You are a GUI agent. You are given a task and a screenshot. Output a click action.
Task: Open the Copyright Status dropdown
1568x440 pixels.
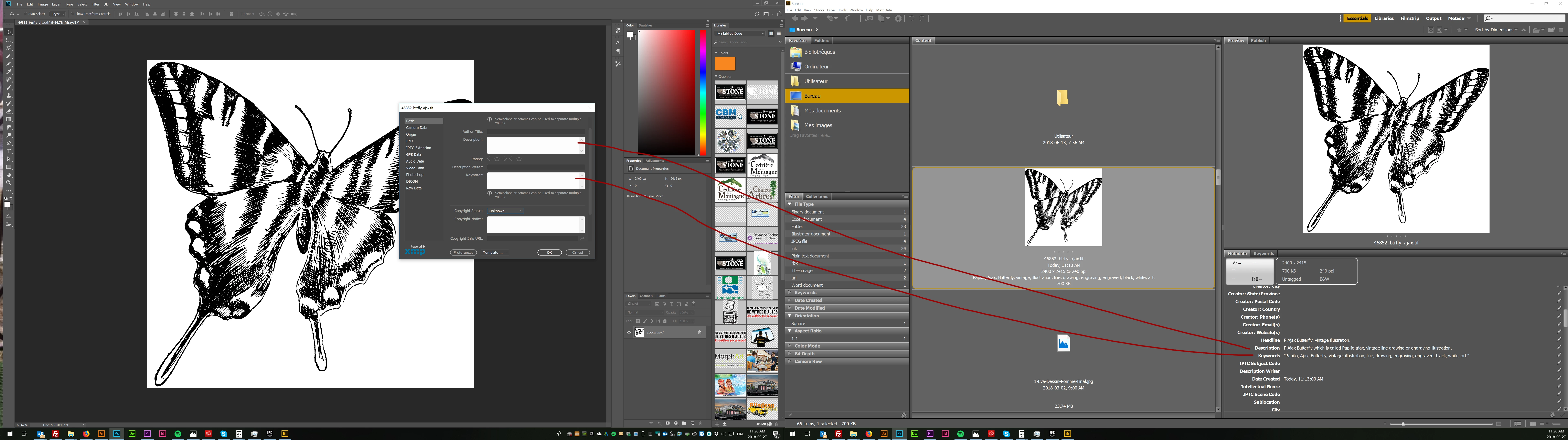505,211
